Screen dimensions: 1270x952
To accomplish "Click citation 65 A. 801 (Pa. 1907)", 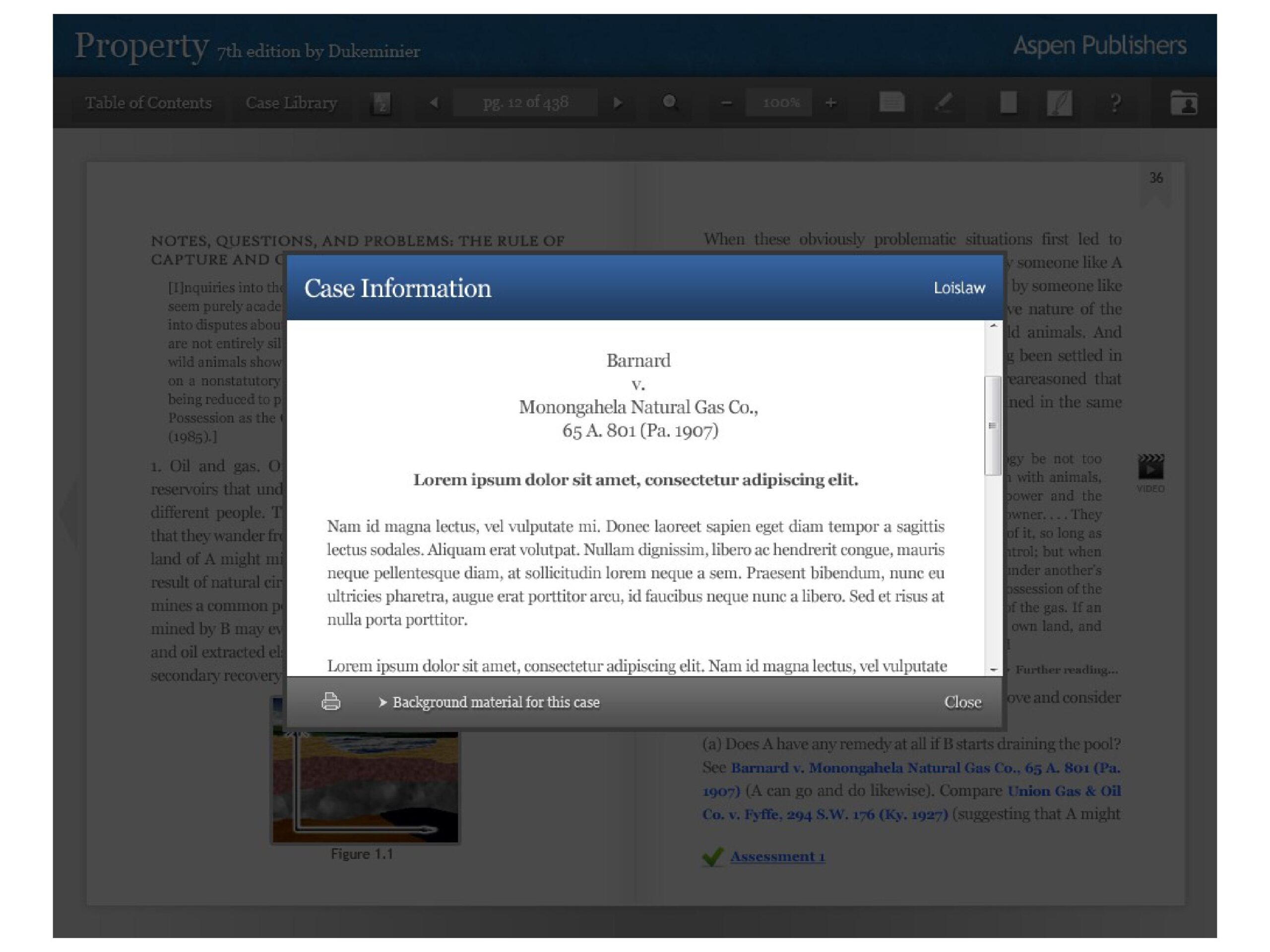I will [x=640, y=430].
